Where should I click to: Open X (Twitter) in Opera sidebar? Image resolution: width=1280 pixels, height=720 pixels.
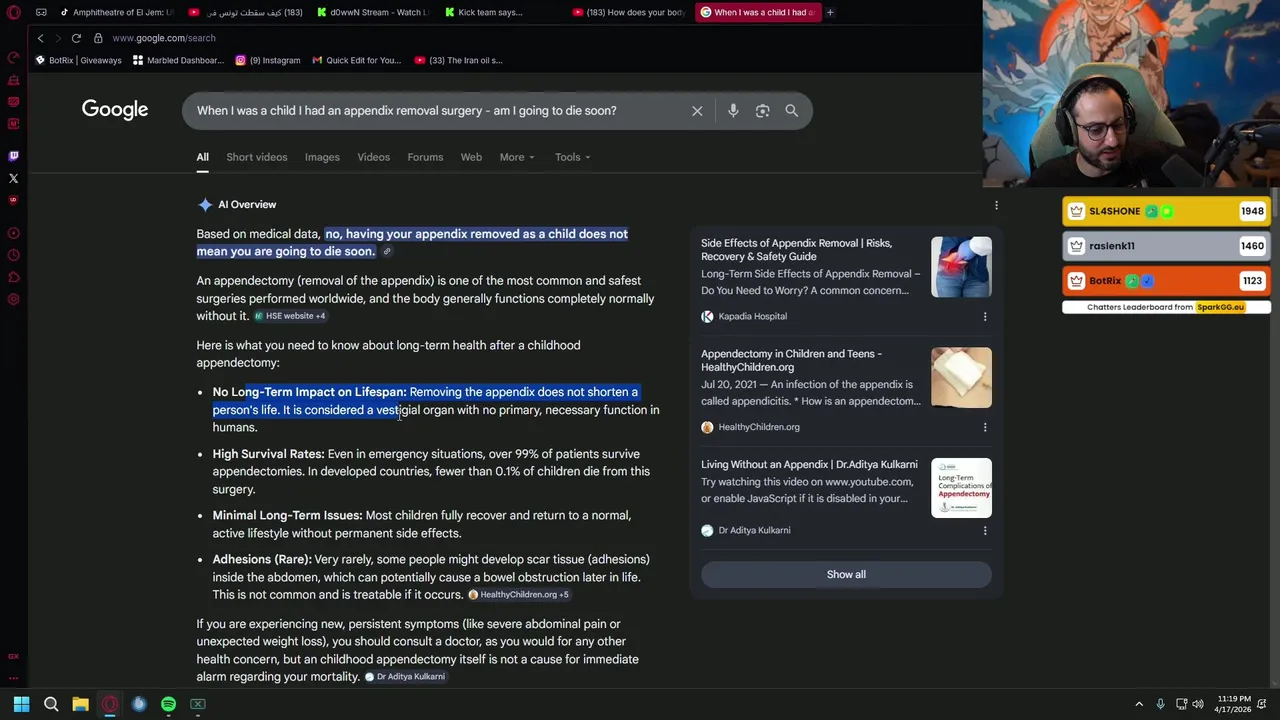(13, 178)
